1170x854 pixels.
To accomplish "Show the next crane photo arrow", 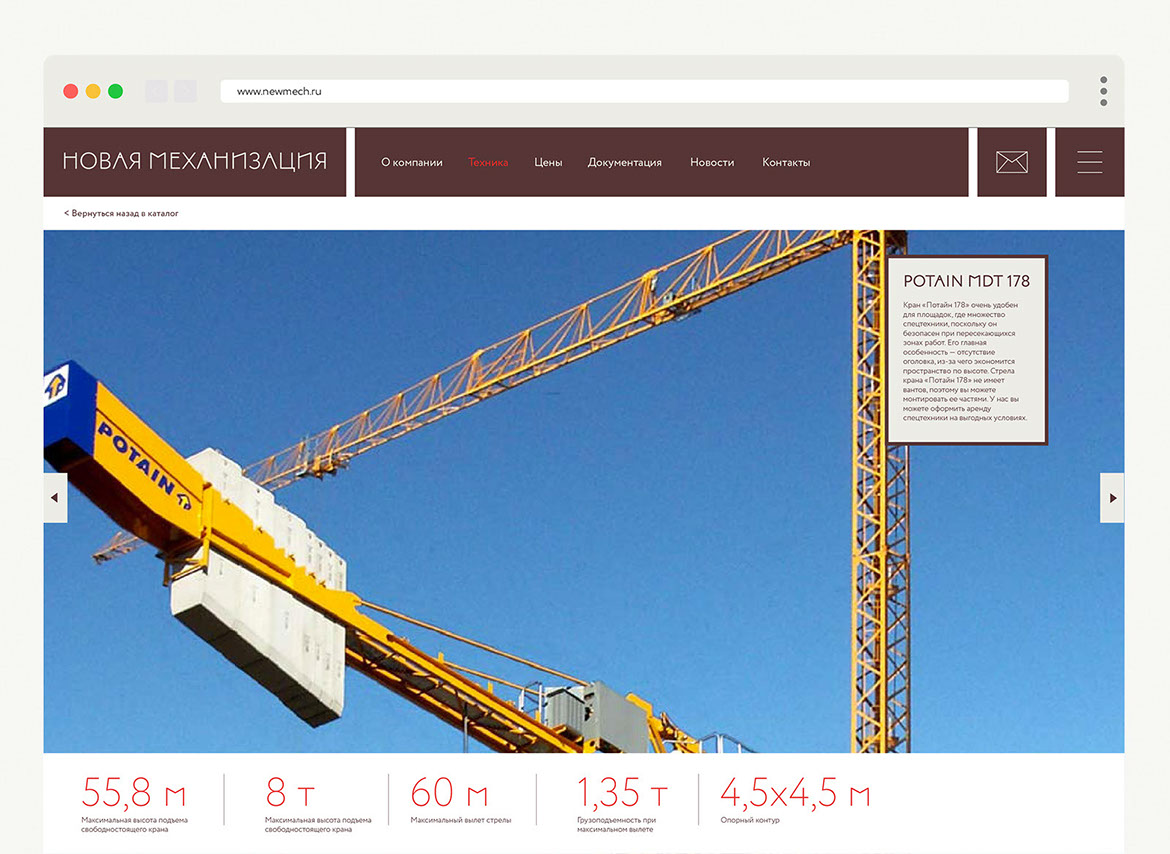I will pos(1112,497).
